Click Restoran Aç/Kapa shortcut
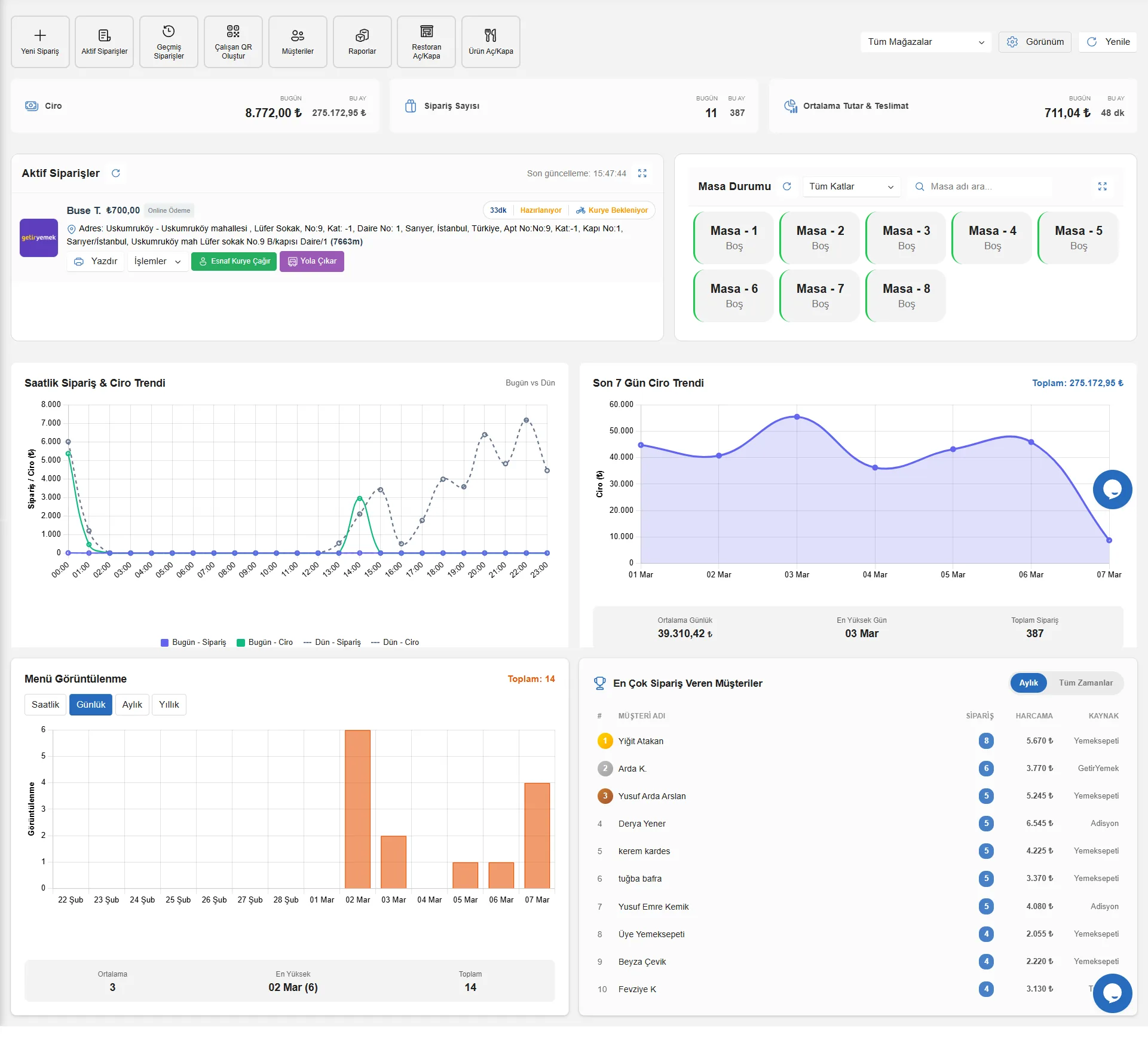1148x1037 pixels. pyautogui.click(x=426, y=42)
